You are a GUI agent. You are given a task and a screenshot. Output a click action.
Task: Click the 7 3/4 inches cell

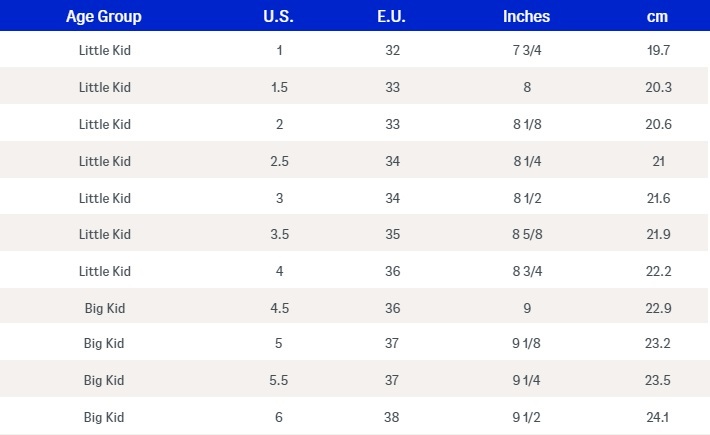tap(526, 50)
